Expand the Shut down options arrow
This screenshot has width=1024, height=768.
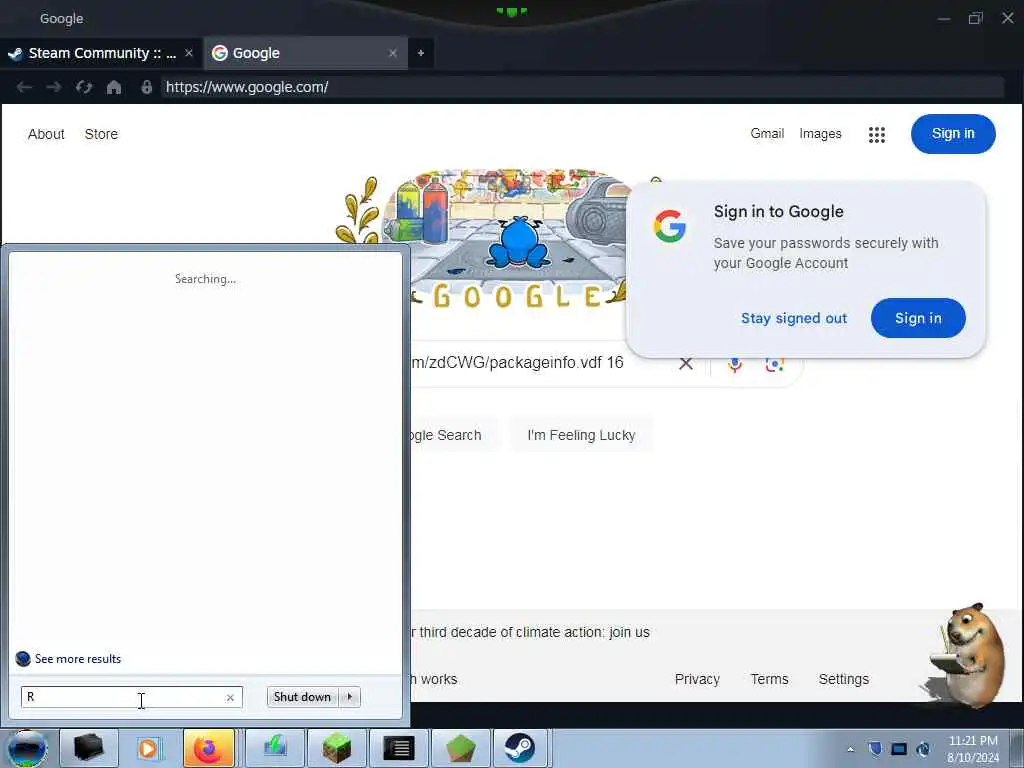(350, 697)
